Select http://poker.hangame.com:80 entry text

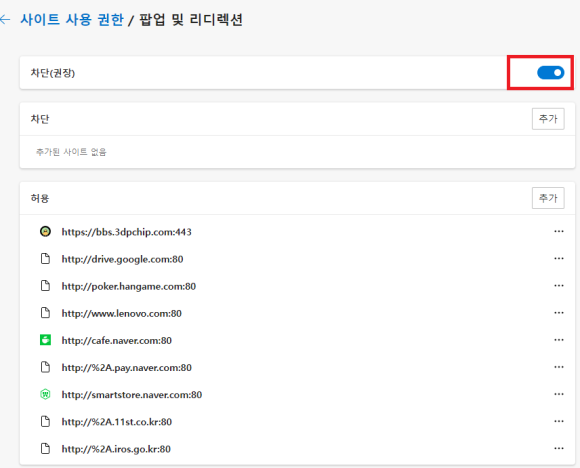coord(129,286)
